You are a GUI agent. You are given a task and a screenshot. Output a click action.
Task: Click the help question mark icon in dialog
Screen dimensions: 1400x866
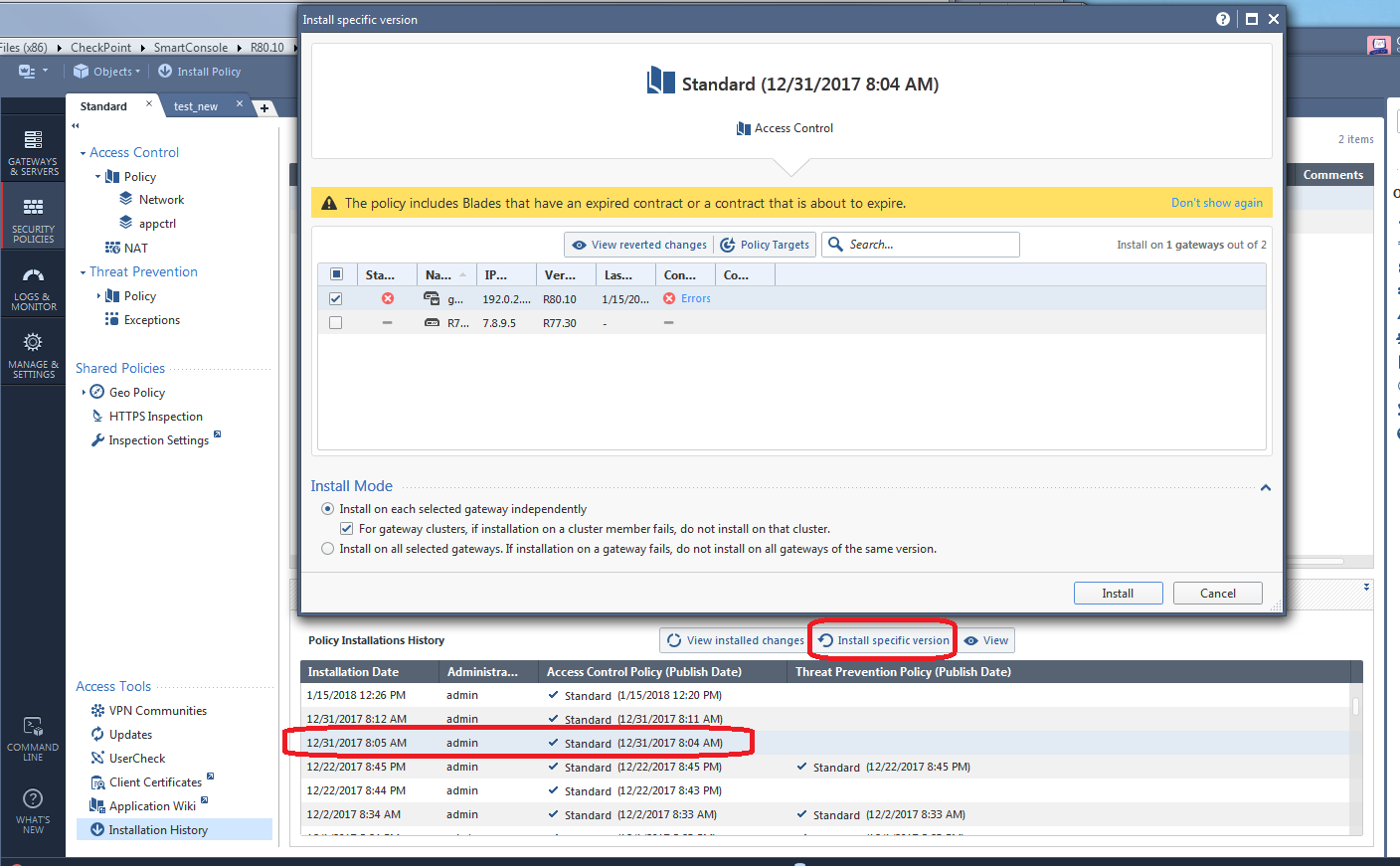[1223, 19]
